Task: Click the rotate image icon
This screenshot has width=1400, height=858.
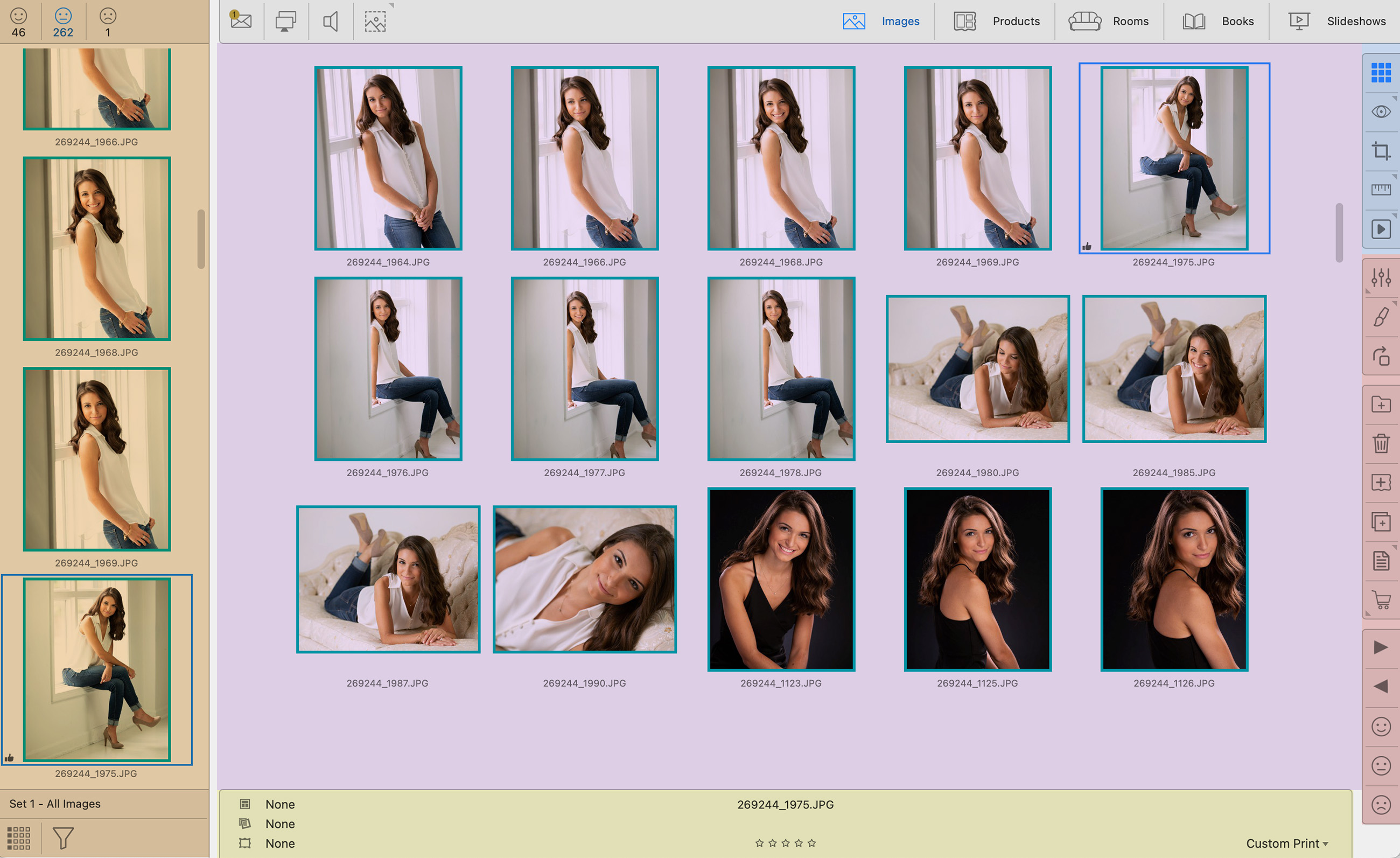Action: [x=1381, y=356]
